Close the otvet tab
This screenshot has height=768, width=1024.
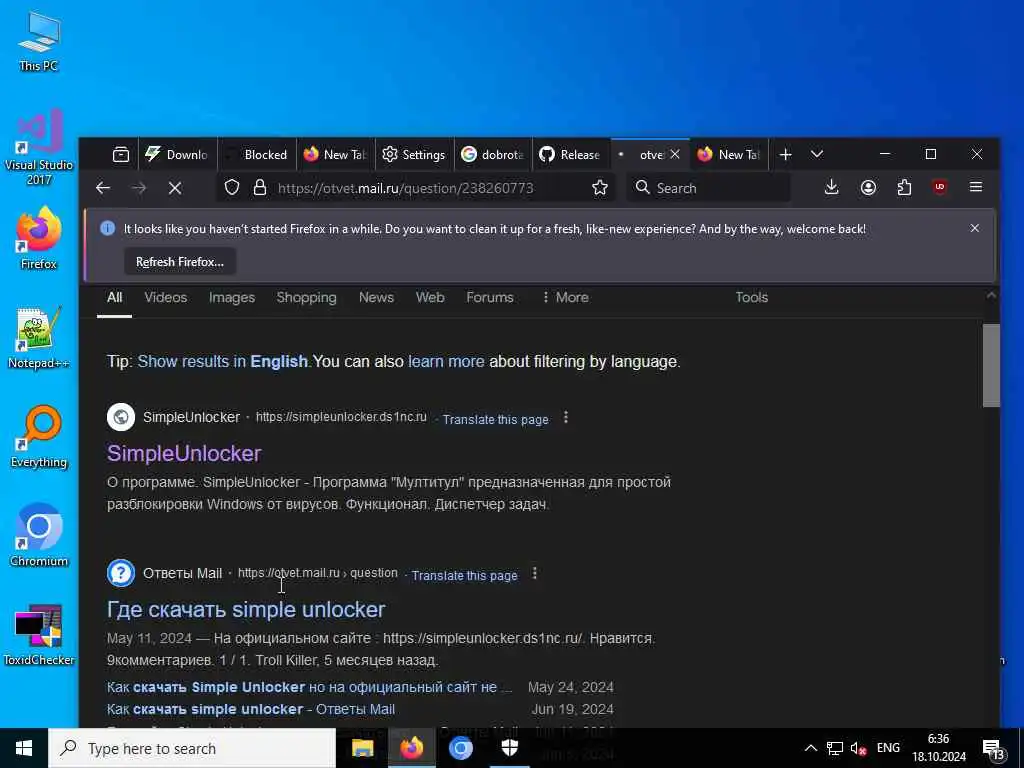tap(675, 154)
